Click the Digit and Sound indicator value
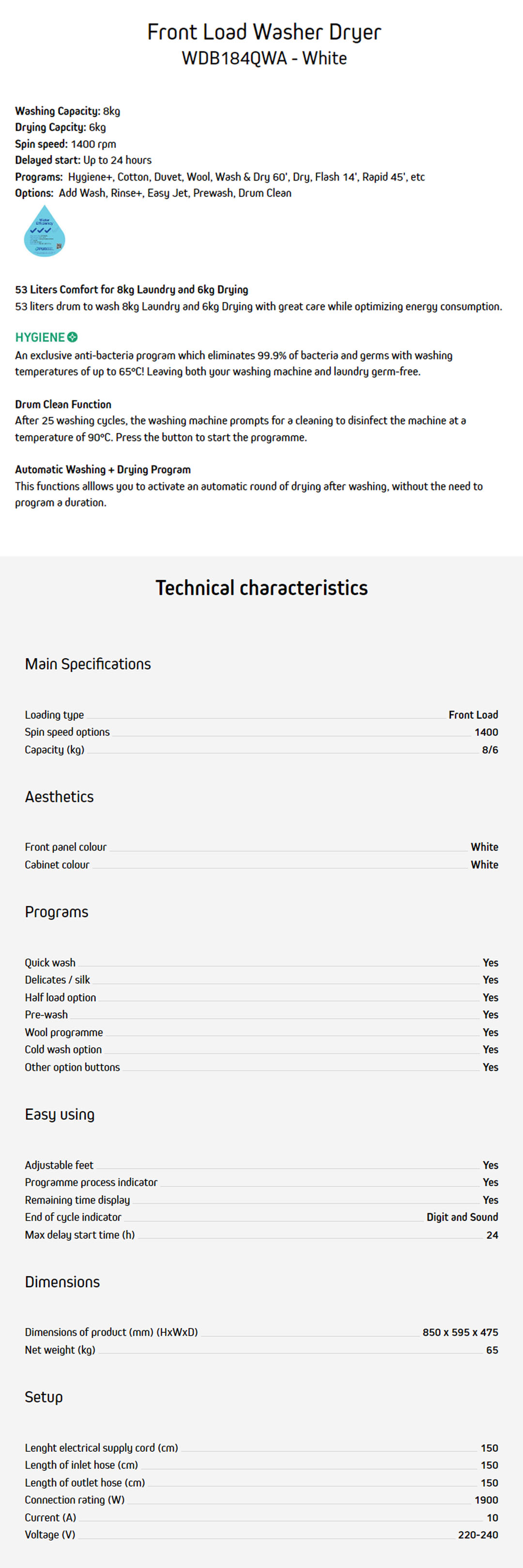The height and width of the screenshot is (1568, 523). (x=462, y=1217)
